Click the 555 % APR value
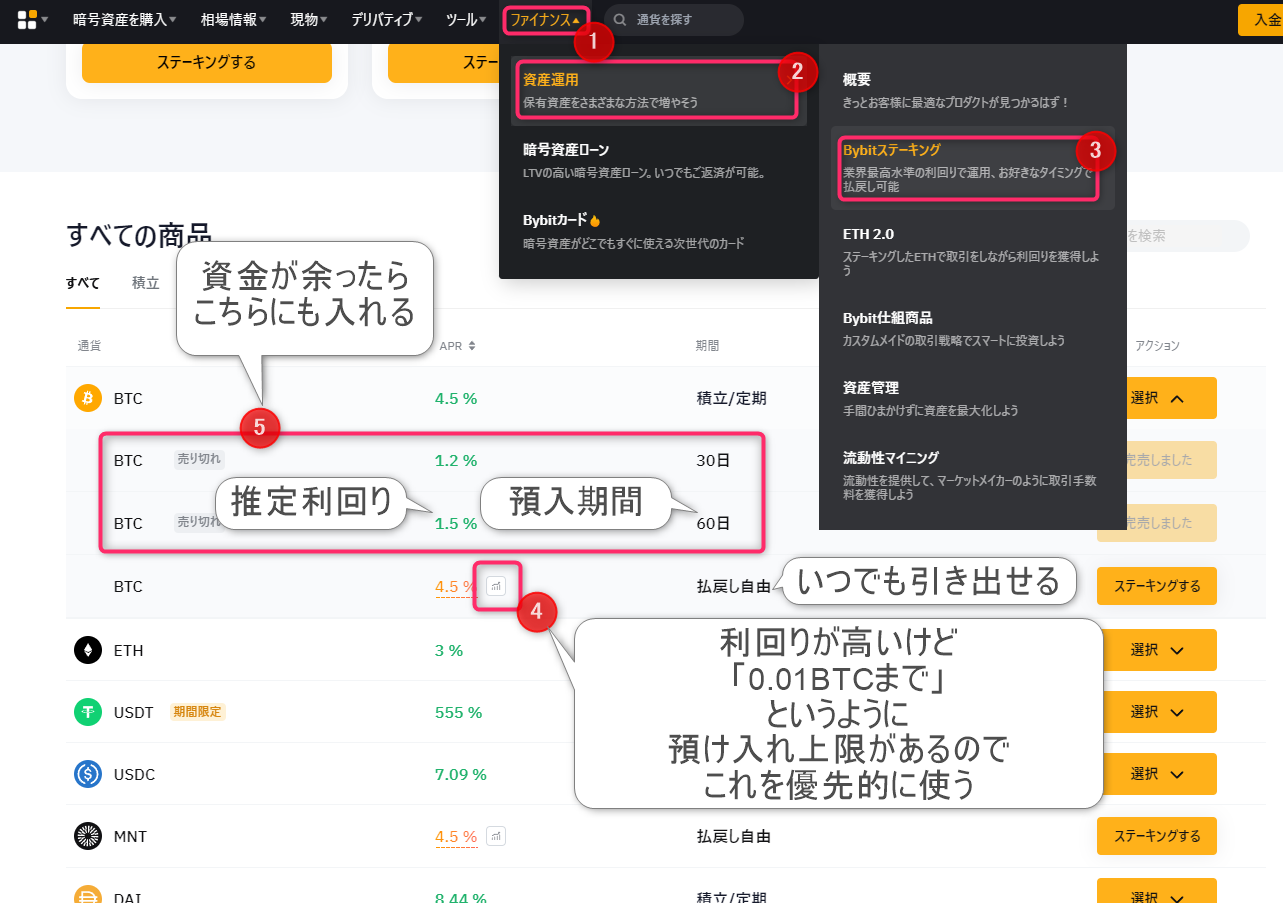 pyautogui.click(x=459, y=712)
